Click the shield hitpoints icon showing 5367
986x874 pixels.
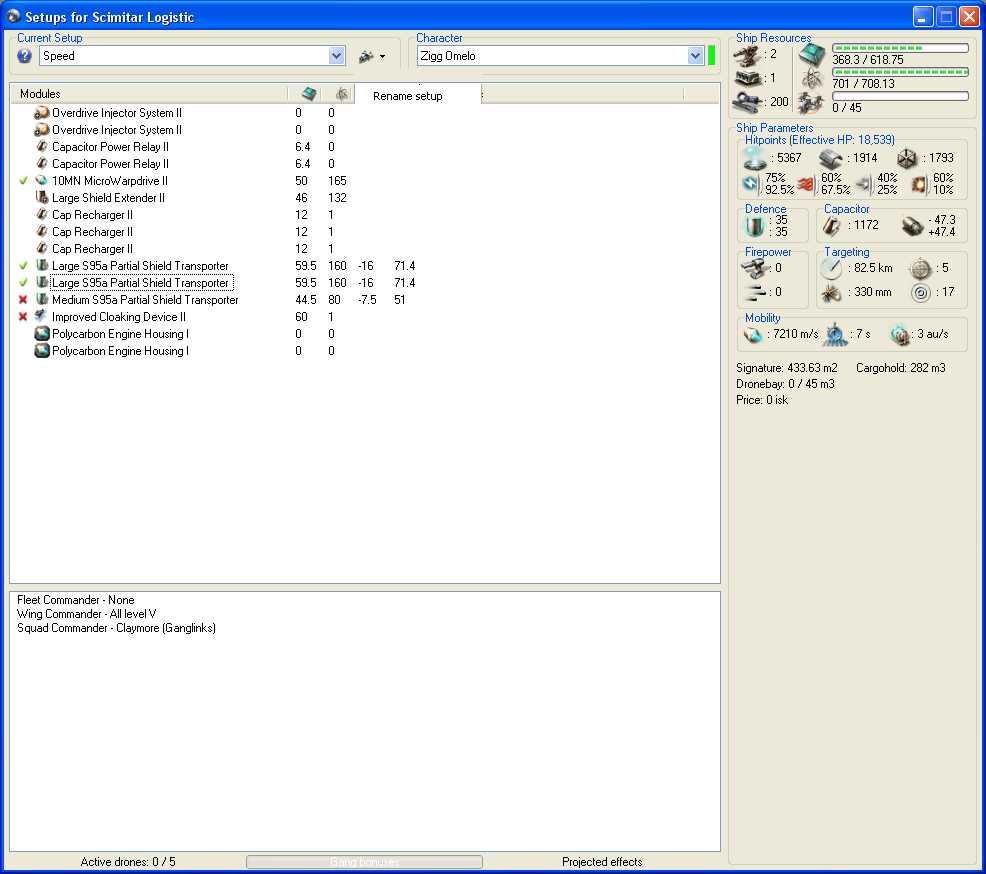point(754,158)
